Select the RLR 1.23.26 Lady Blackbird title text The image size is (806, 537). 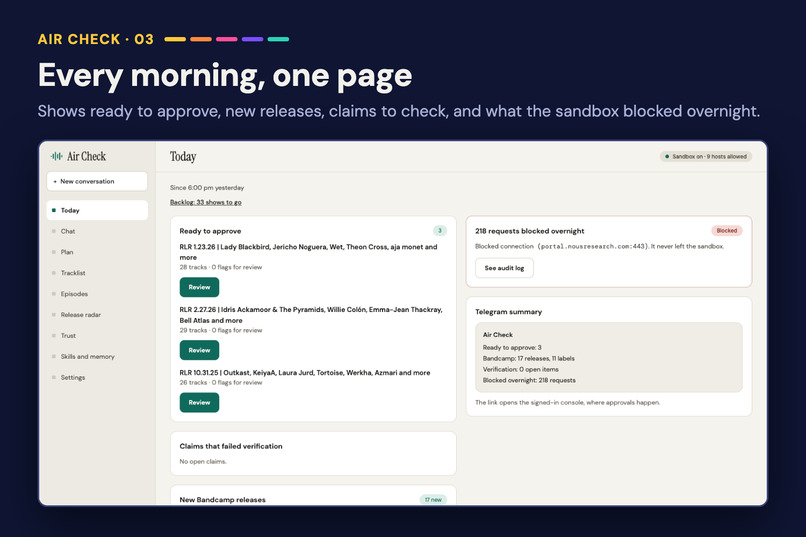pyautogui.click(x=308, y=252)
